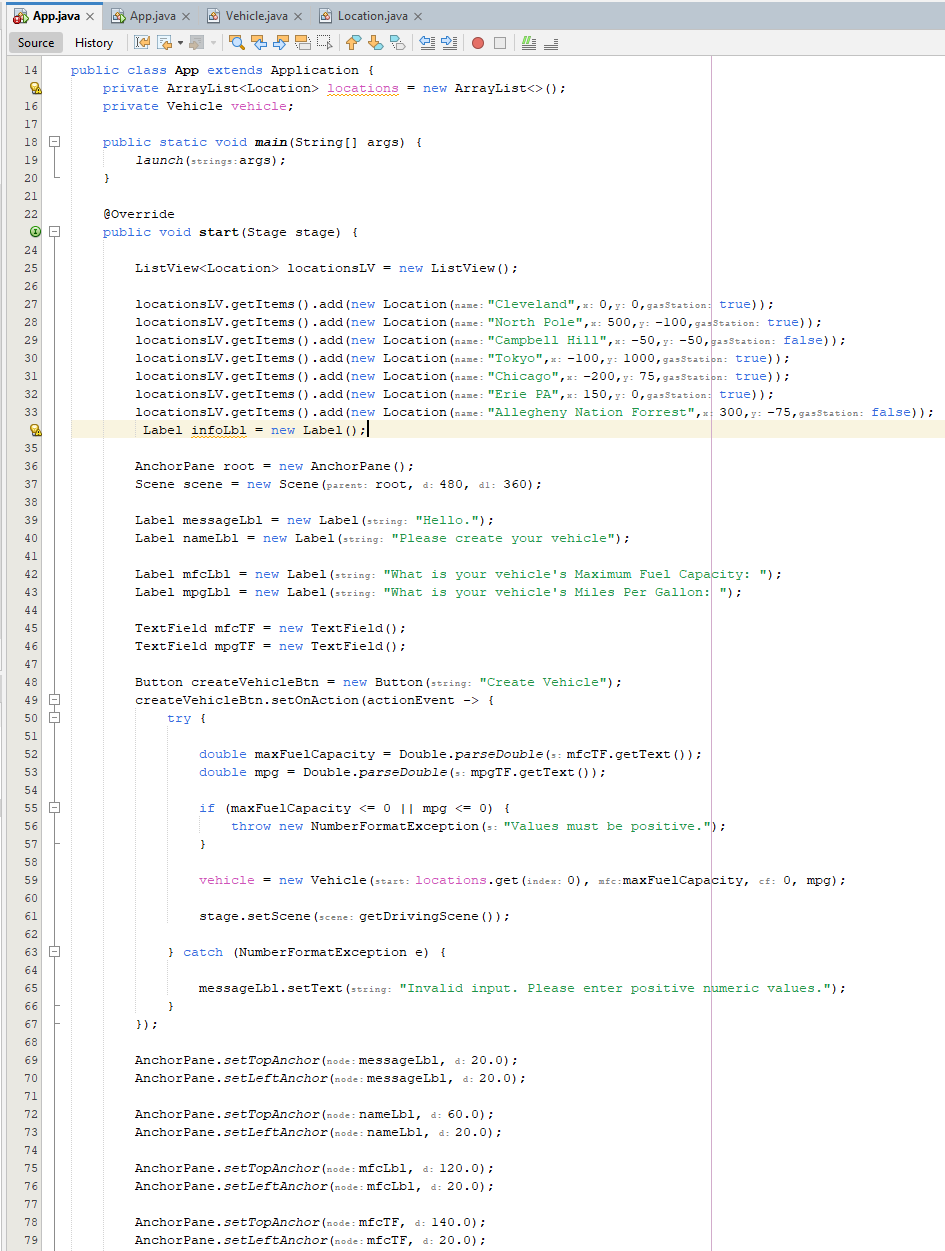Start macro recording with the red record icon
Screen dimensions: 945x1251
click(478, 42)
